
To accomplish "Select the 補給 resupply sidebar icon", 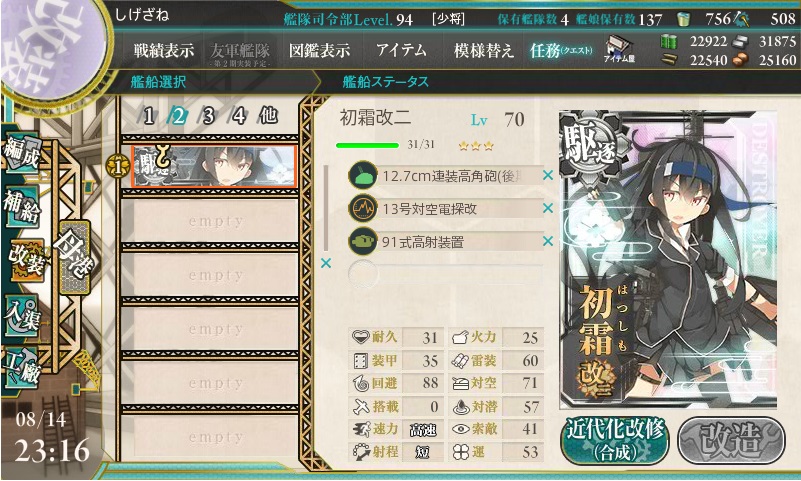I will tap(22, 206).
